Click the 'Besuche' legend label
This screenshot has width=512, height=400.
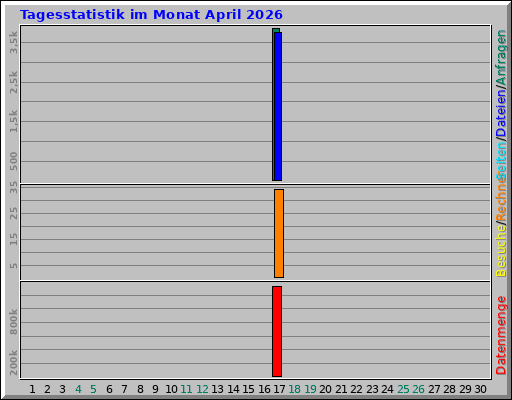point(501,251)
